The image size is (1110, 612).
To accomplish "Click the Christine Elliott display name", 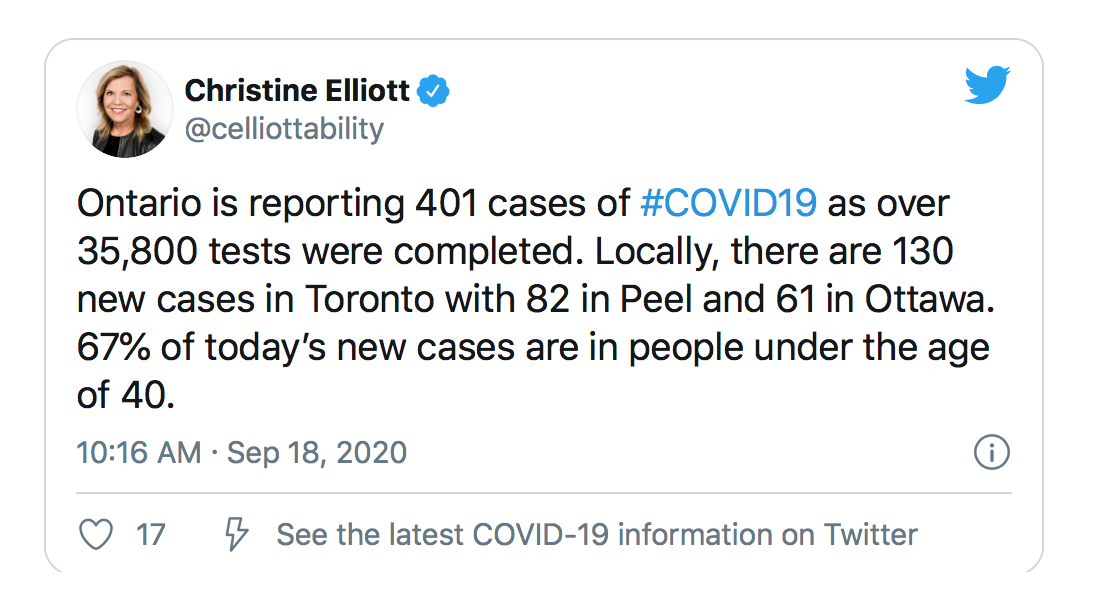I will 297,91.
